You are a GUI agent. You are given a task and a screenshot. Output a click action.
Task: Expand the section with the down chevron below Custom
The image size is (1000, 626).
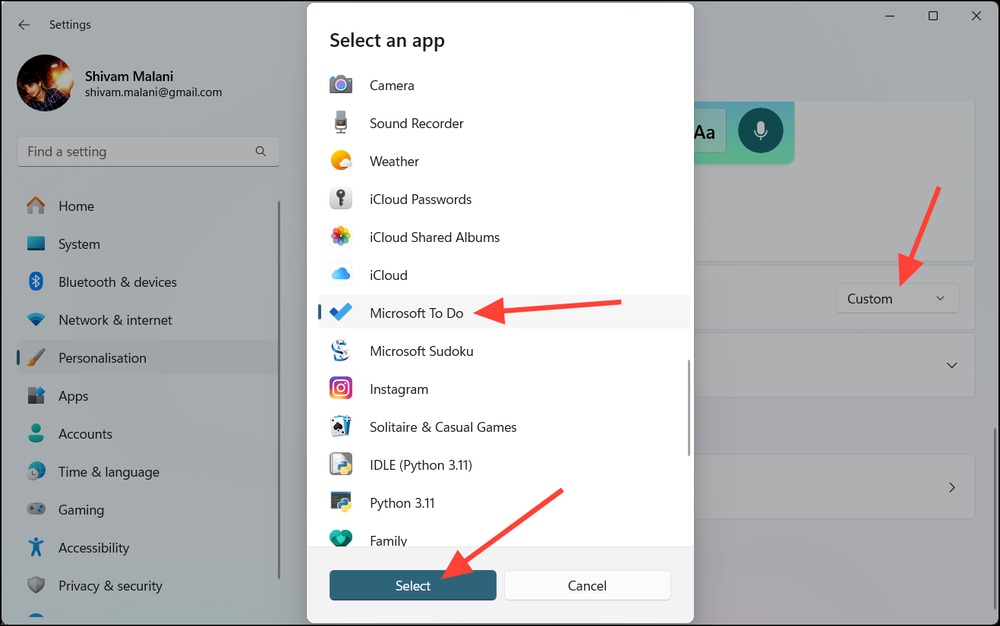tap(952, 365)
